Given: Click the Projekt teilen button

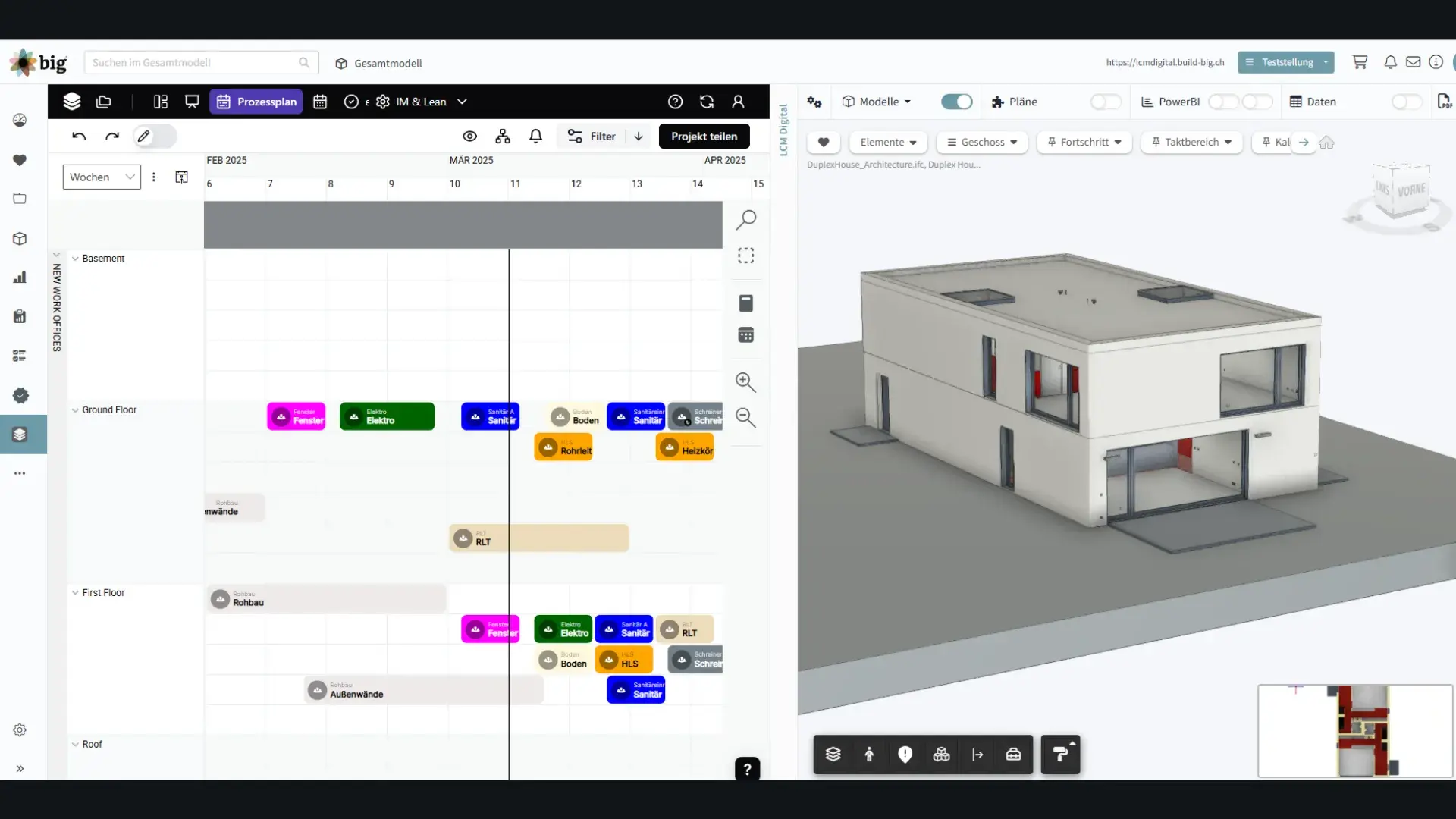Looking at the screenshot, I should [x=704, y=136].
